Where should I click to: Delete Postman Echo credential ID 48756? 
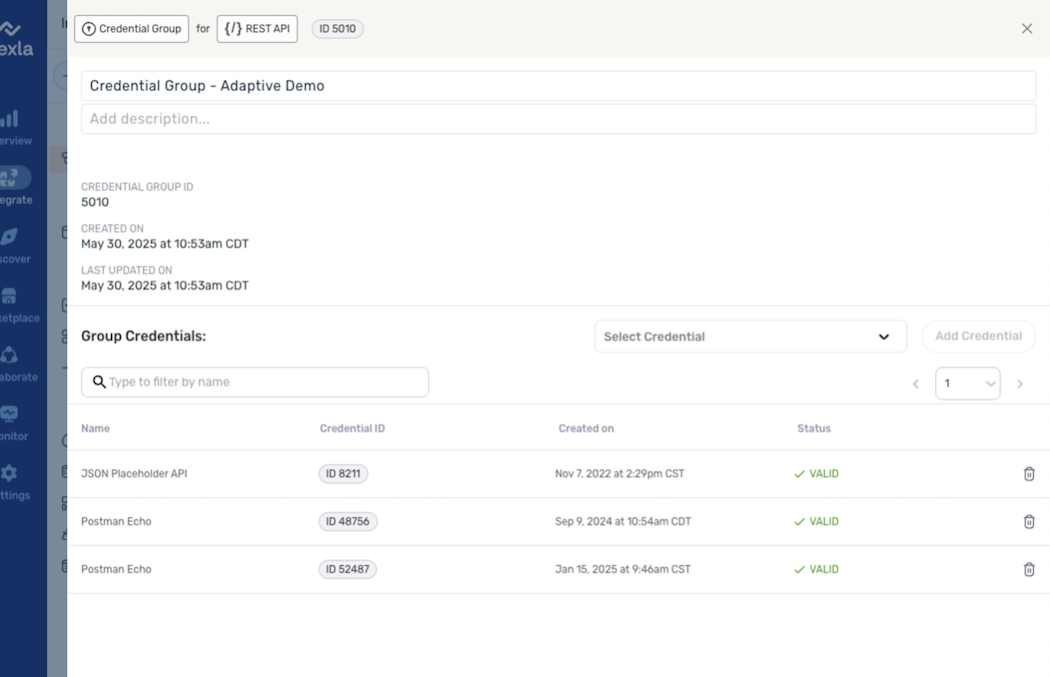pos(1028,522)
